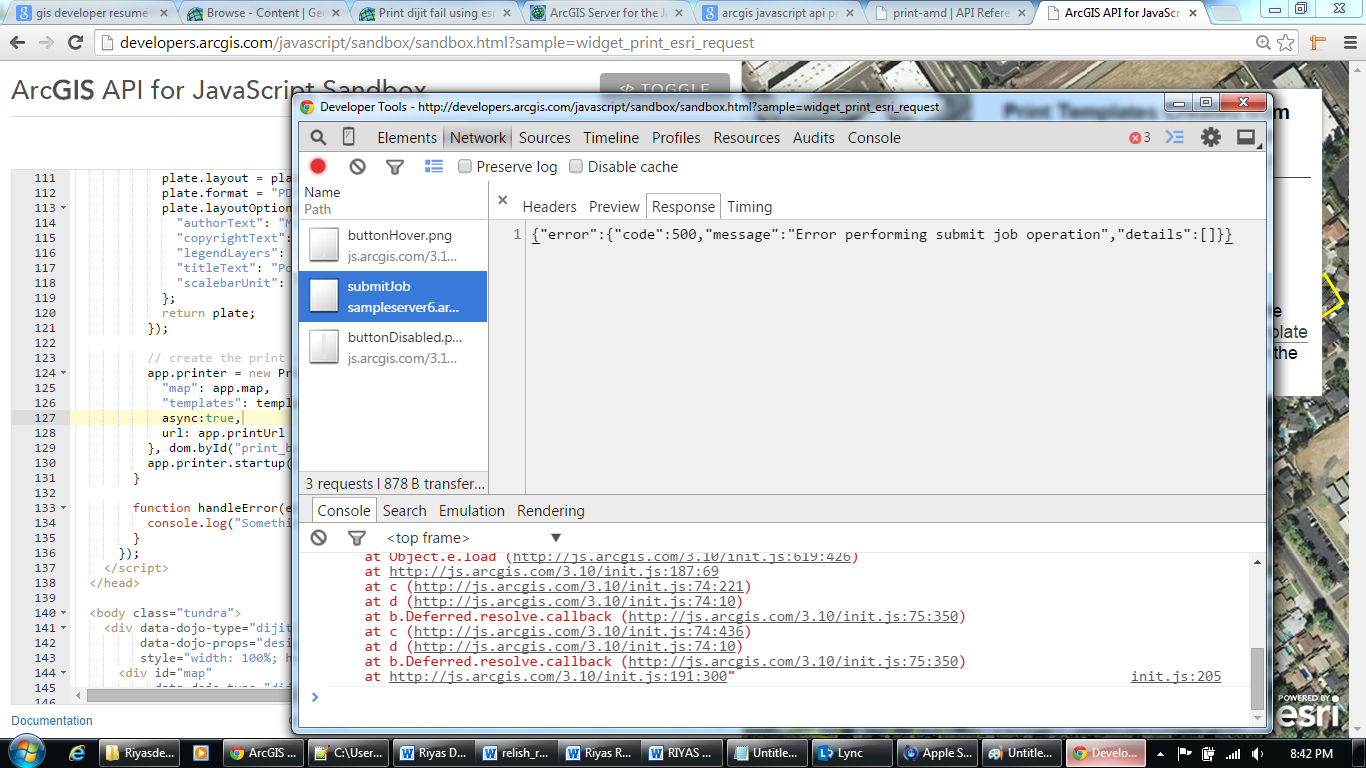Click the Chrome address bar URL

point(438,43)
